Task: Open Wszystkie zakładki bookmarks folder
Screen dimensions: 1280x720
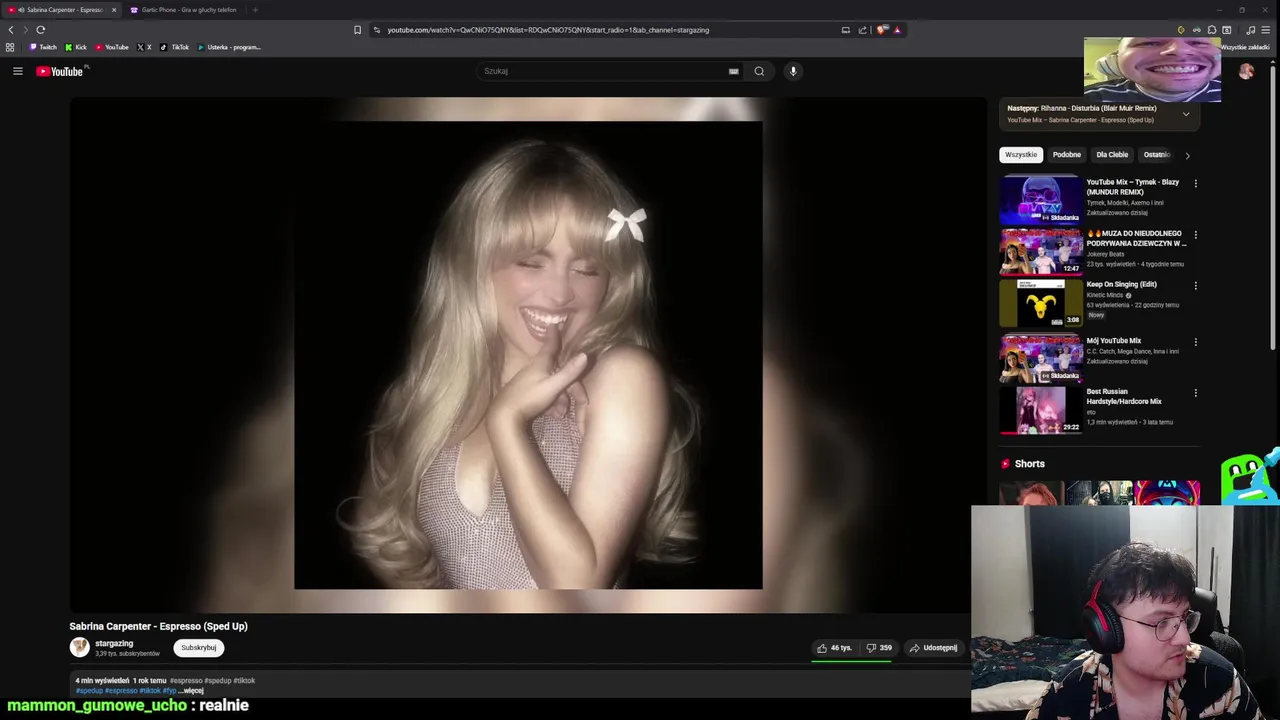Action: [x=1244, y=47]
